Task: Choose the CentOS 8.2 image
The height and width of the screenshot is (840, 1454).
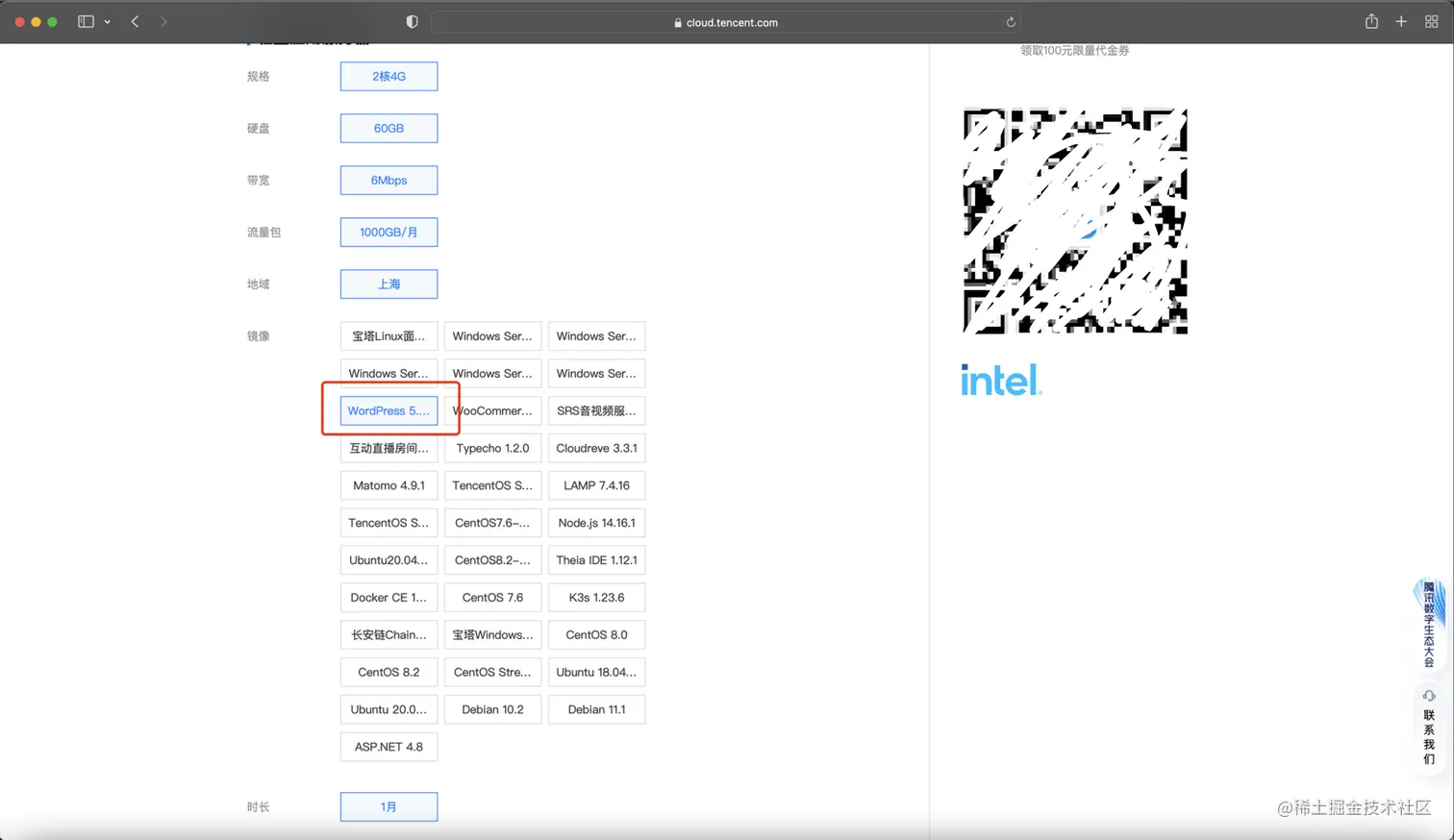Action: coord(389,672)
